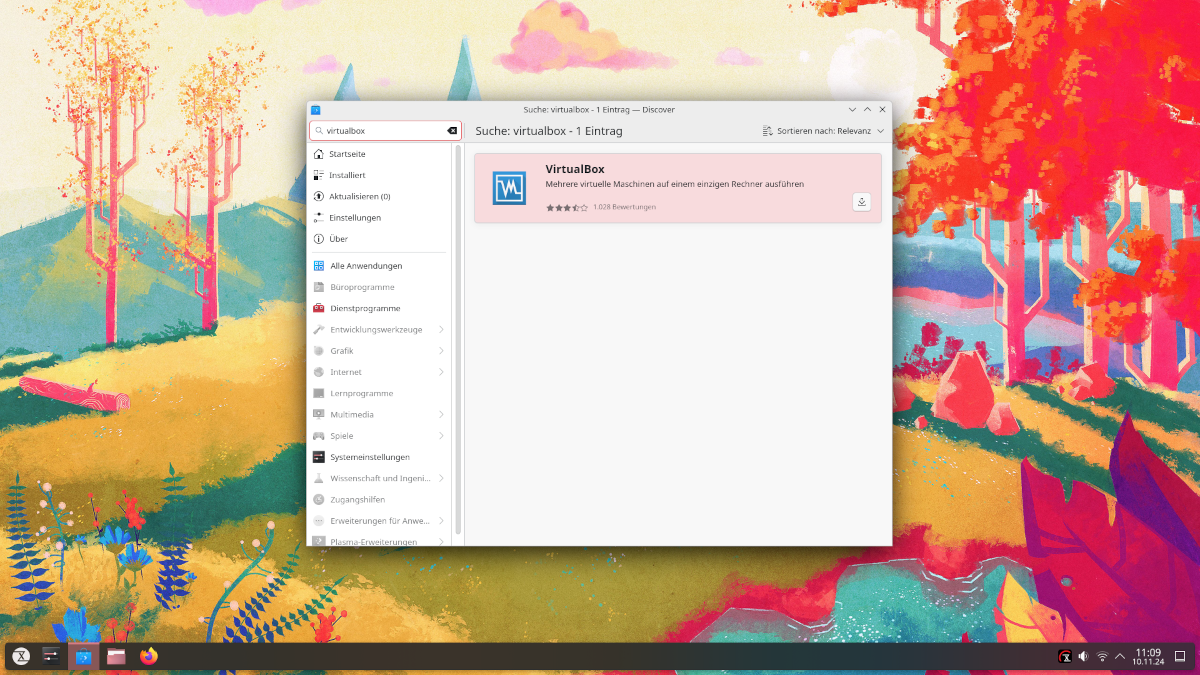Screen dimensions: 1200x675
Task: Expand Erweiterungen für Anwendungen arrow
Action: pos(441,521)
